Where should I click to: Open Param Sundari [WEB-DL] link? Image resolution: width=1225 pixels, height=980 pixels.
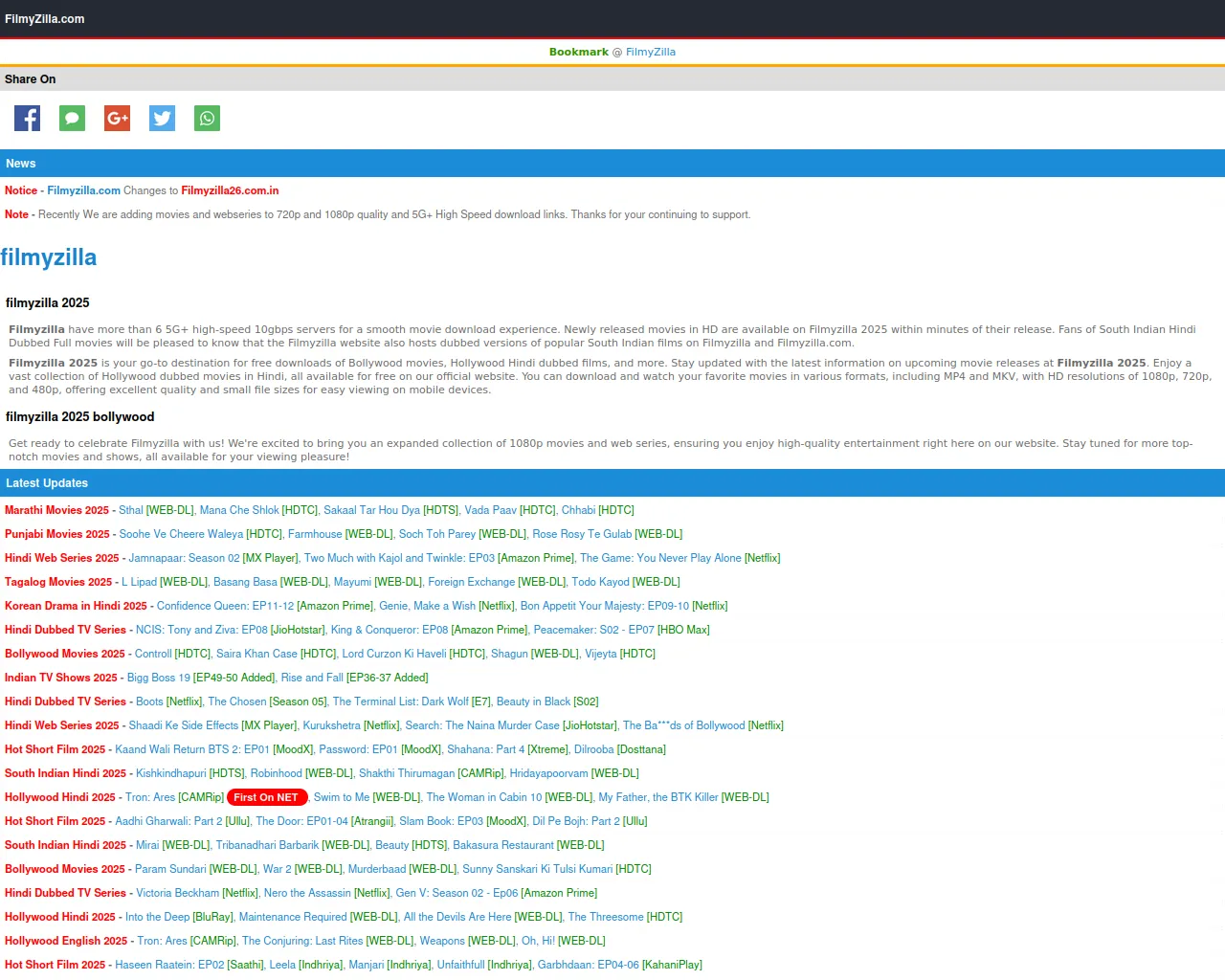pos(196,869)
